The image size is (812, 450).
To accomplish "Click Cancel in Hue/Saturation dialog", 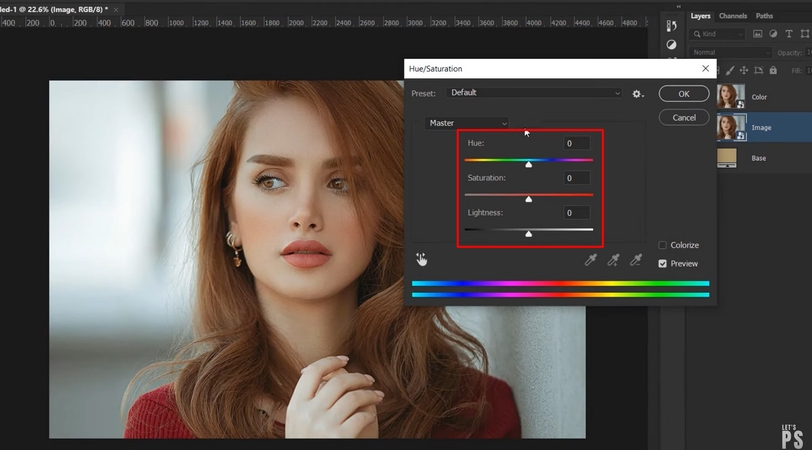I will [x=684, y=118].
